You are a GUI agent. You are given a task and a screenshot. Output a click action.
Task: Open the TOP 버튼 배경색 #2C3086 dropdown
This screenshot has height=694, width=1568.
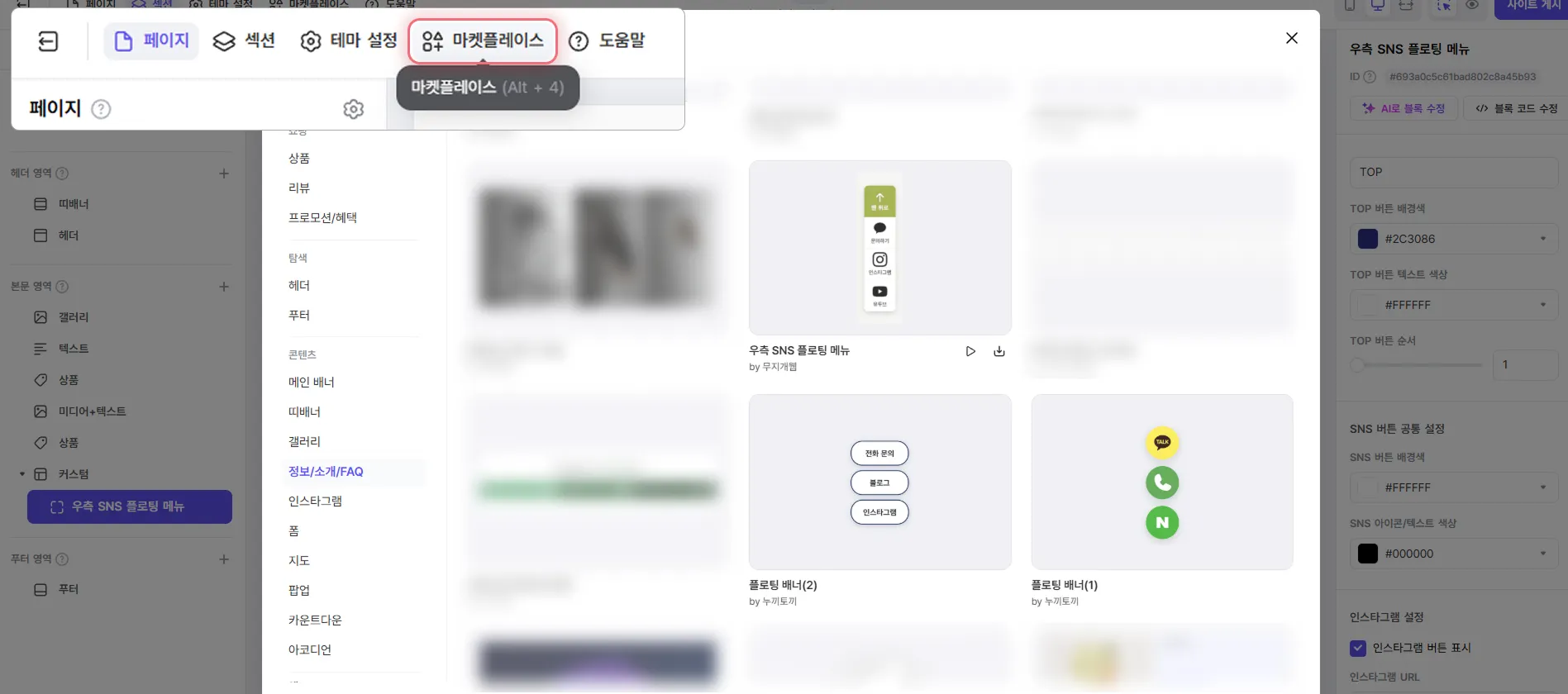(1454, 239)
